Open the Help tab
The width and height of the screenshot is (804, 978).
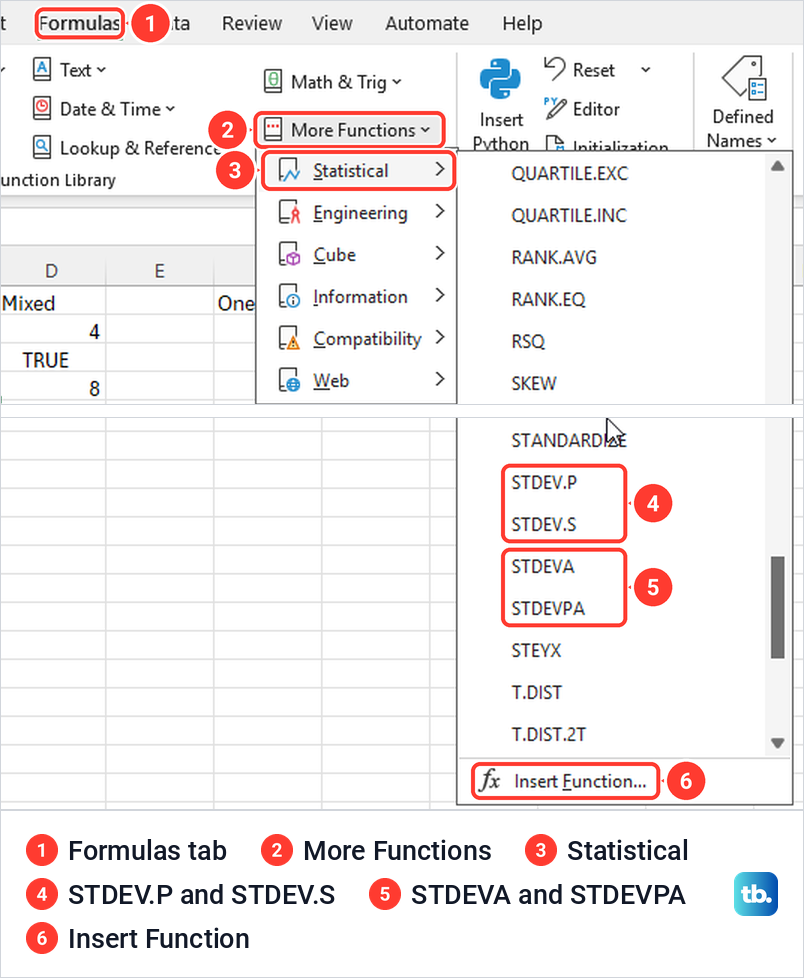click(523, 24)
